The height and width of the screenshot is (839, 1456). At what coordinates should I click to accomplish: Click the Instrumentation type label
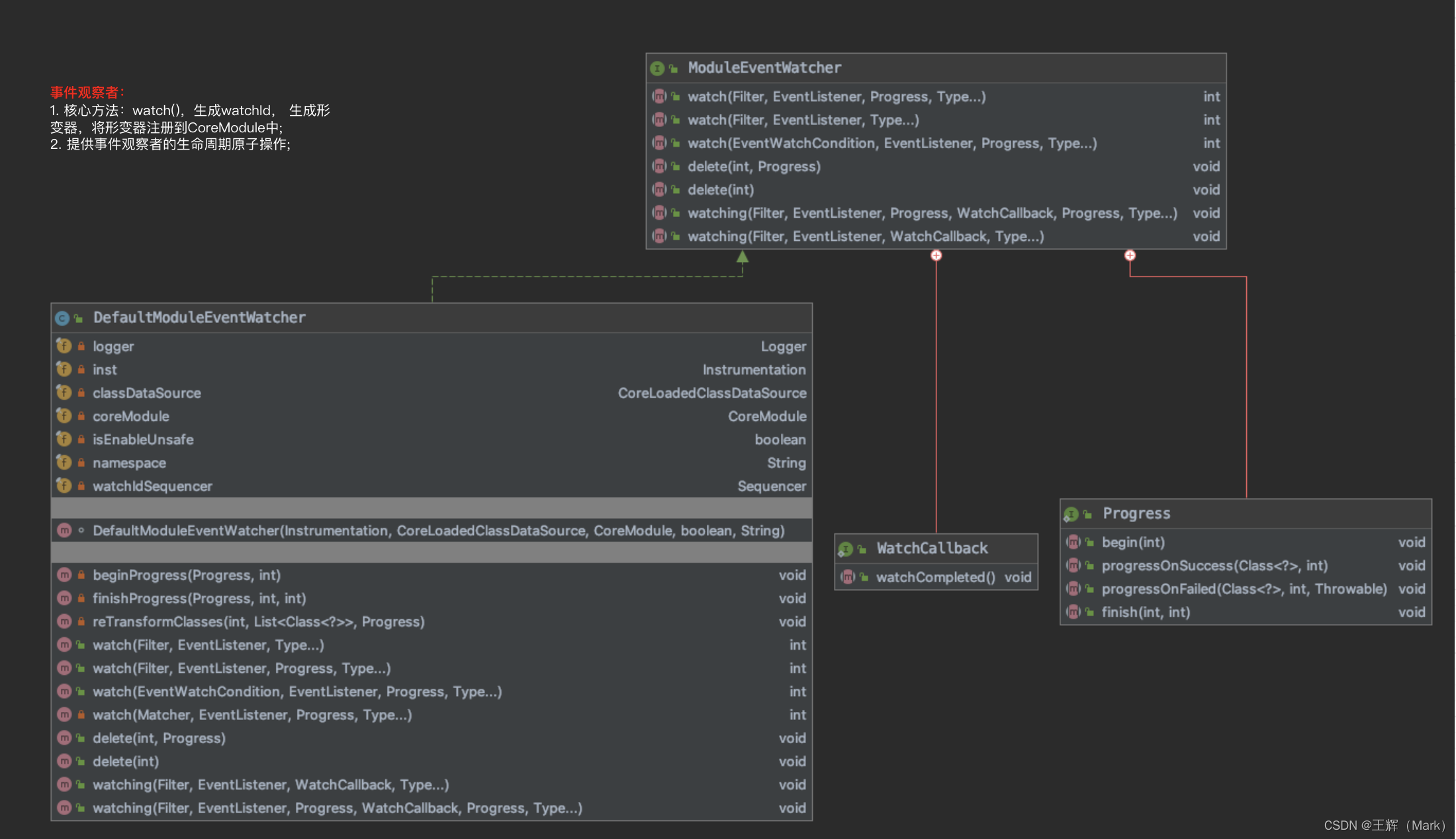pyautogui.click(x=754, y=370)
